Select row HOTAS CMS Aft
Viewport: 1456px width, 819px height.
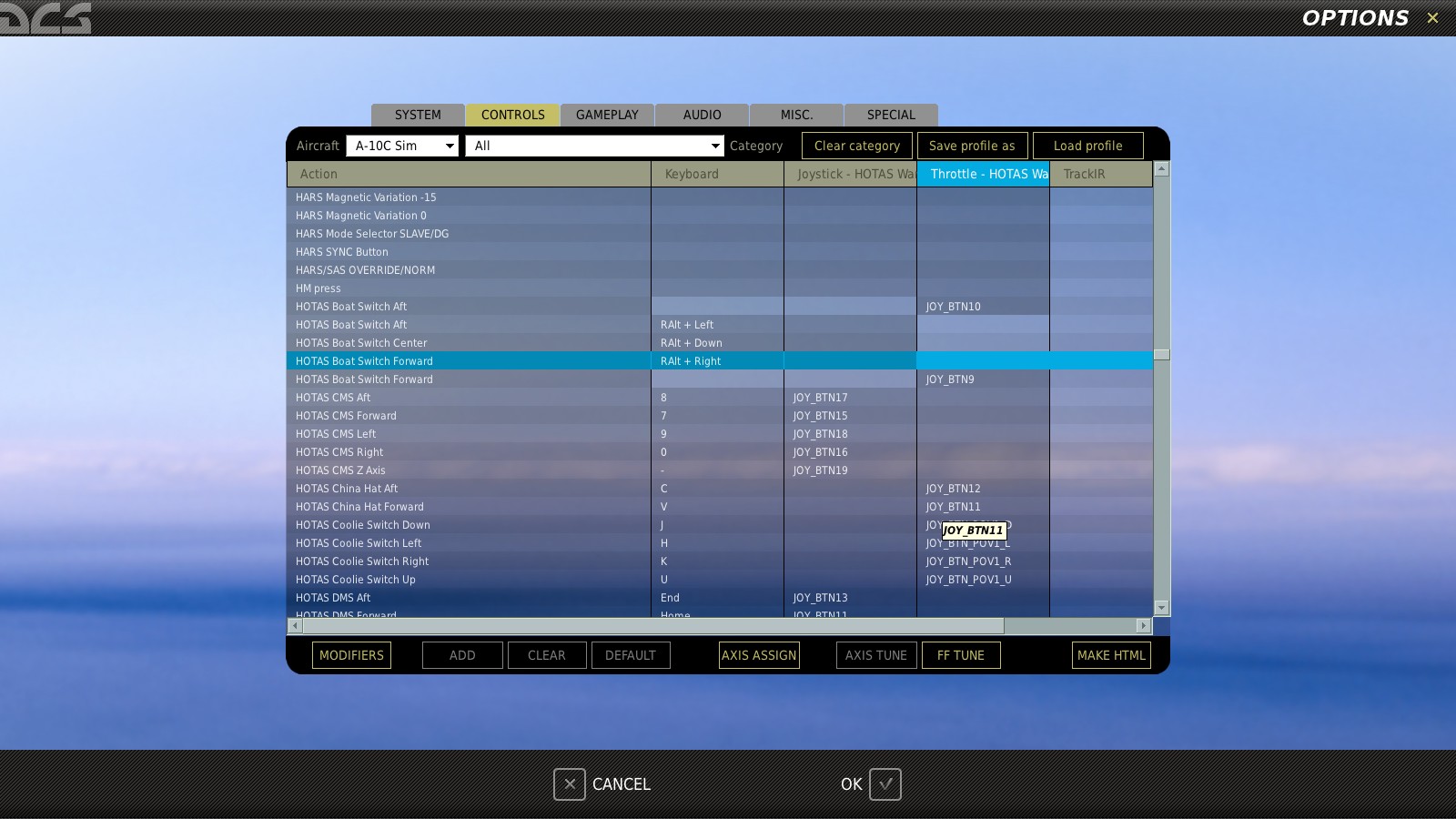(x=720, y=398)
